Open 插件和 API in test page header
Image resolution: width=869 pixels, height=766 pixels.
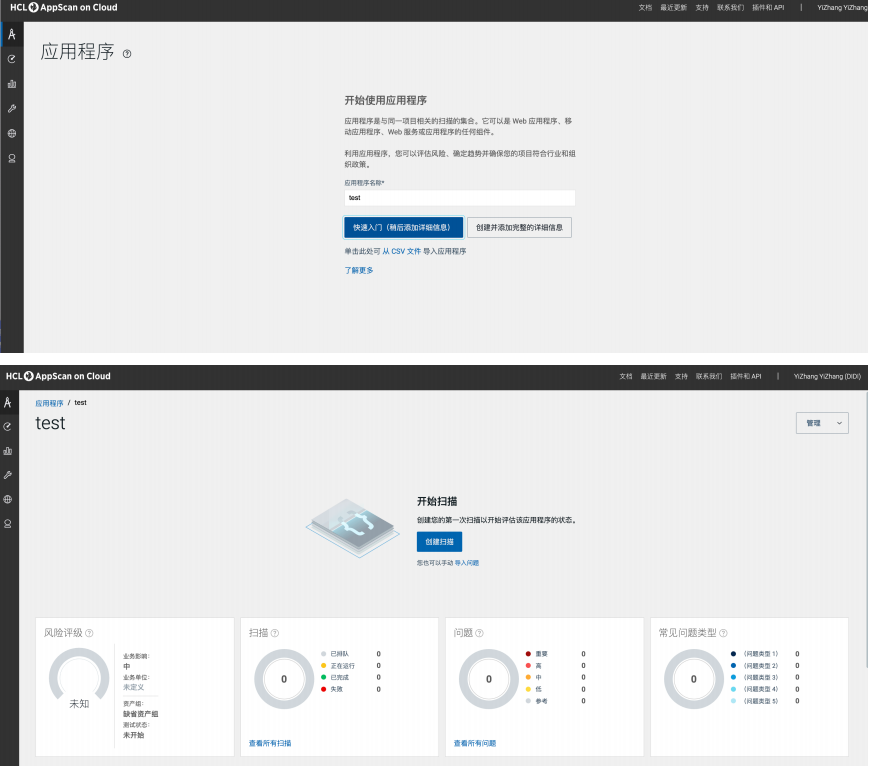point(745,376)
